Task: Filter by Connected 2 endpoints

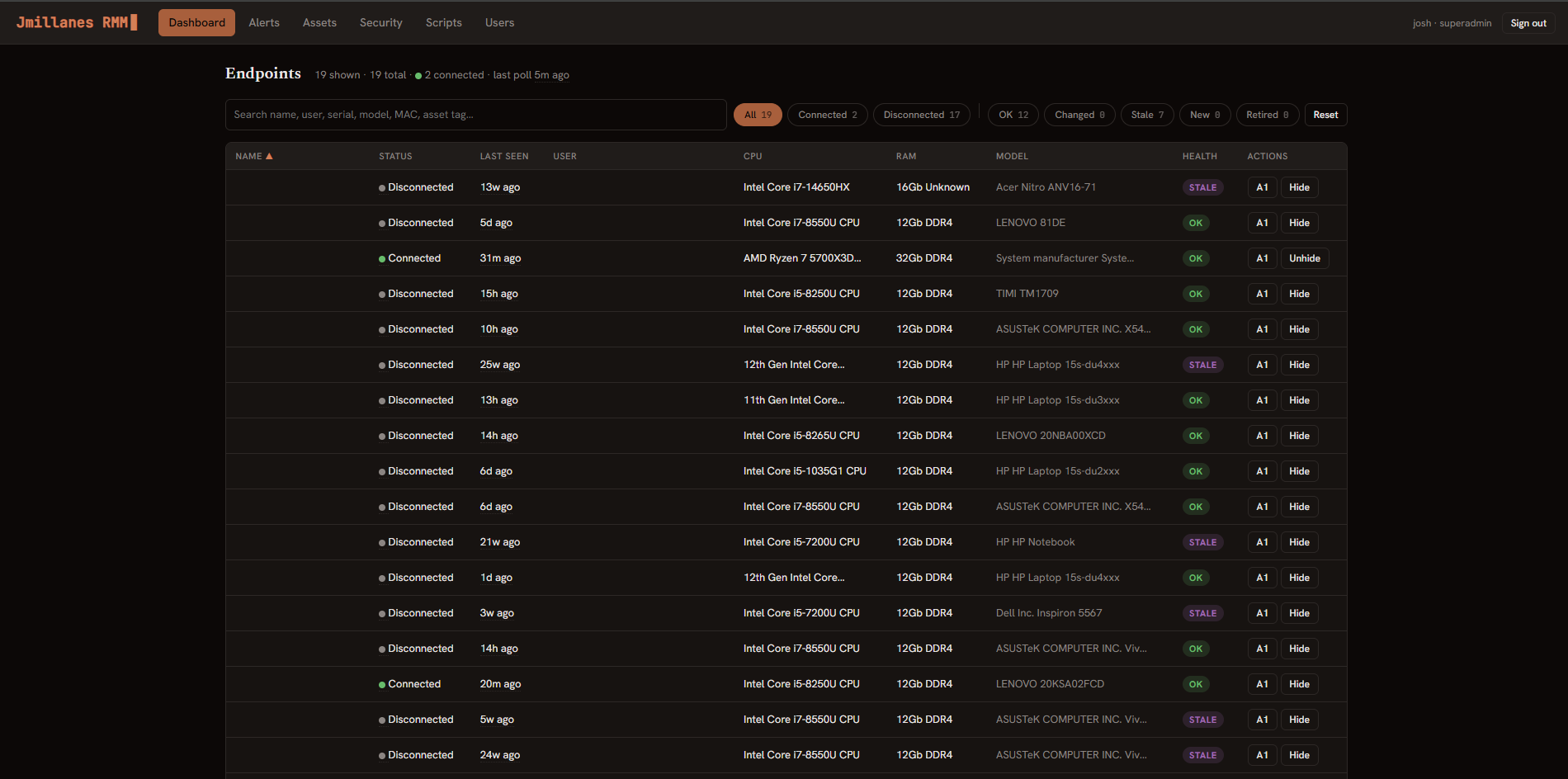Action: click(x=828, y=115)
